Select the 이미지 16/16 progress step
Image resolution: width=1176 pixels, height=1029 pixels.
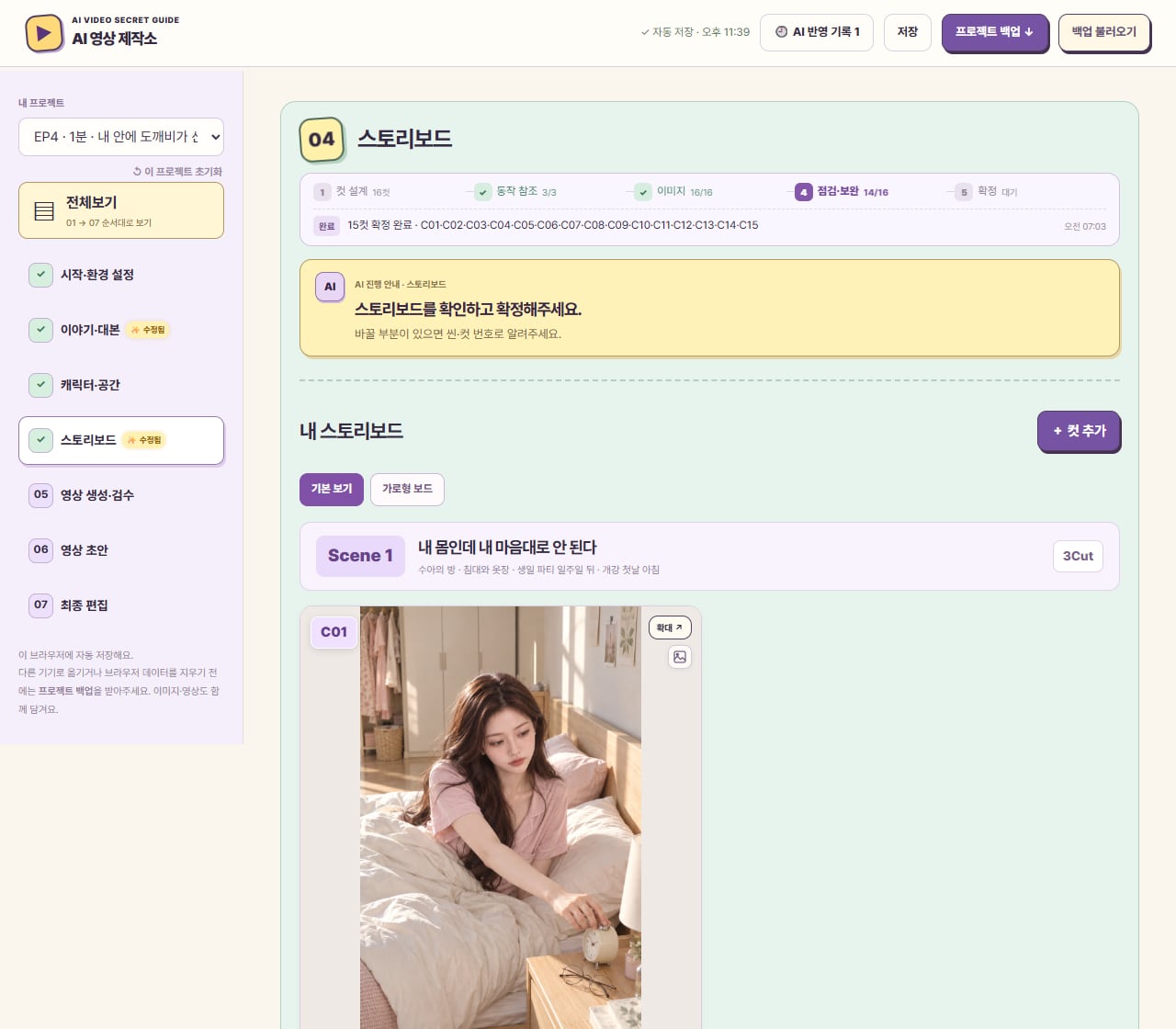coord(673,192)
